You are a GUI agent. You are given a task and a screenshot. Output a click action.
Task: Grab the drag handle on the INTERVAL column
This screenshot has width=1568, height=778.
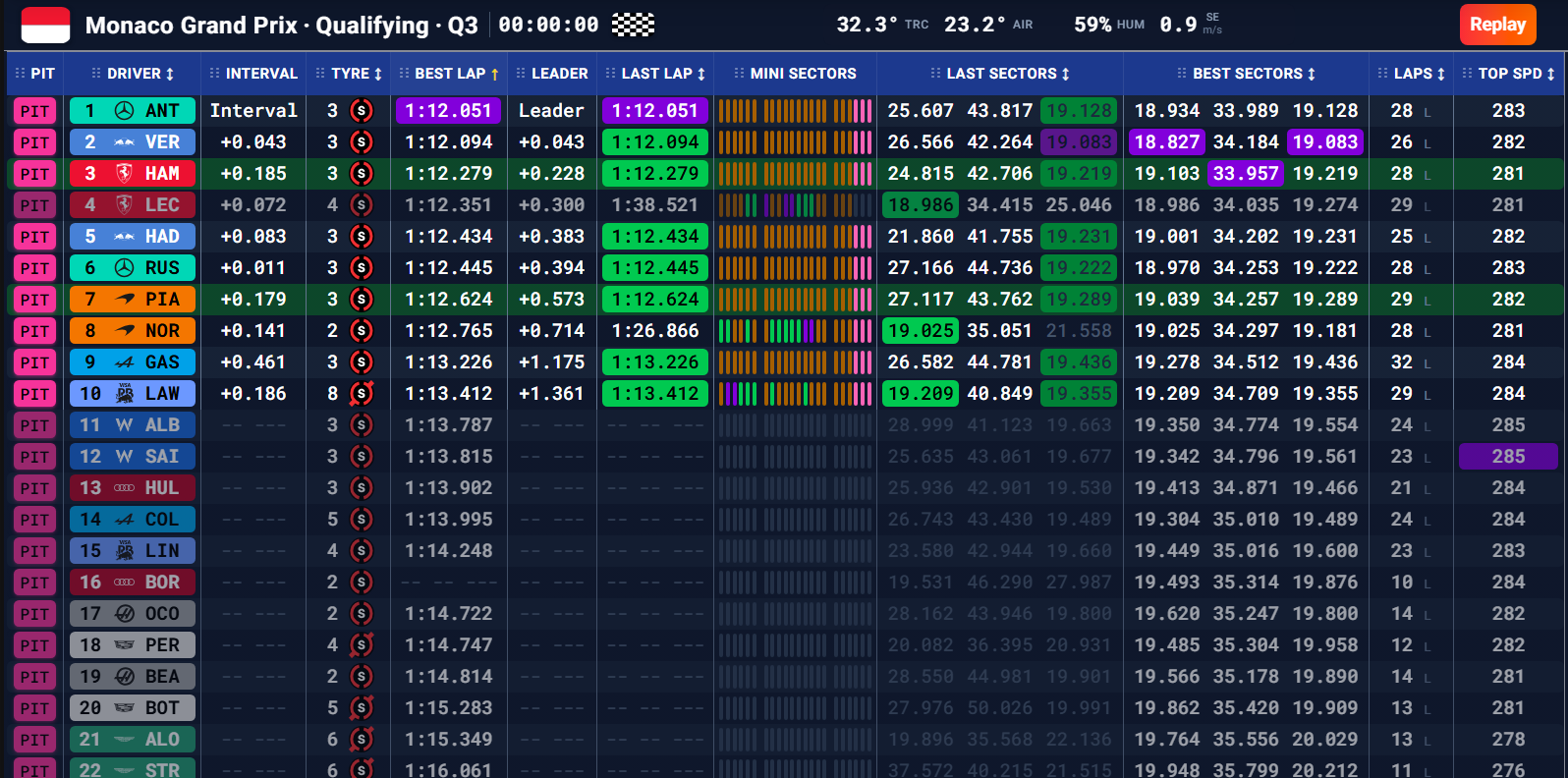coord(215,74)
